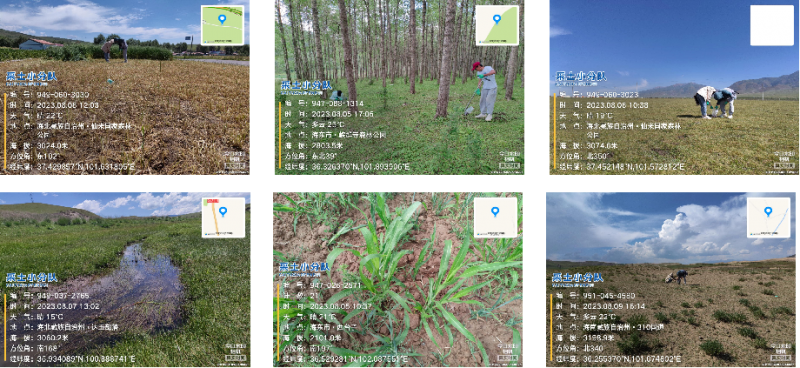Click the 采土小分队 title on the cloudy shrubland photo
Viewport: 800px width, 368px height.
[x=578, y=278]
